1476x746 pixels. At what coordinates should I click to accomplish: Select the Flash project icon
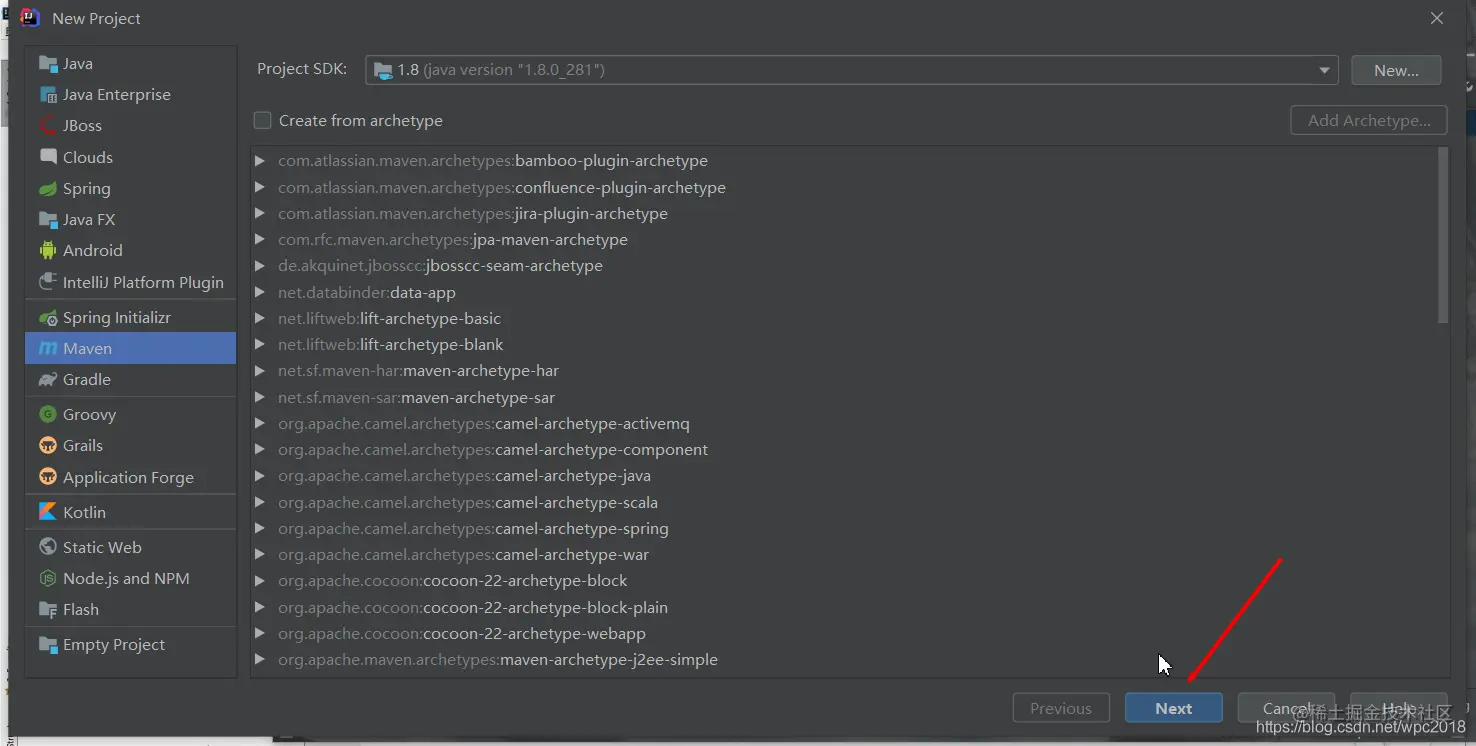[x=48, y=610]
